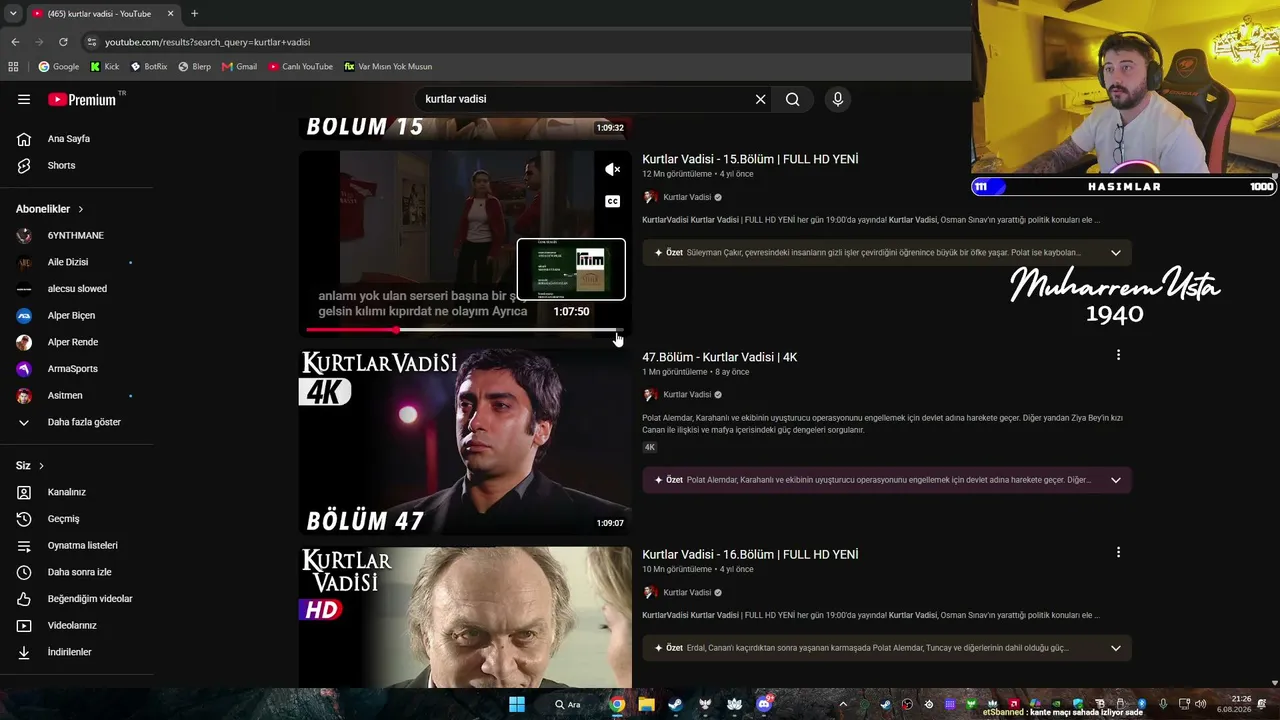
Task: Open the Windows Start menu
Action: [517, 704]
